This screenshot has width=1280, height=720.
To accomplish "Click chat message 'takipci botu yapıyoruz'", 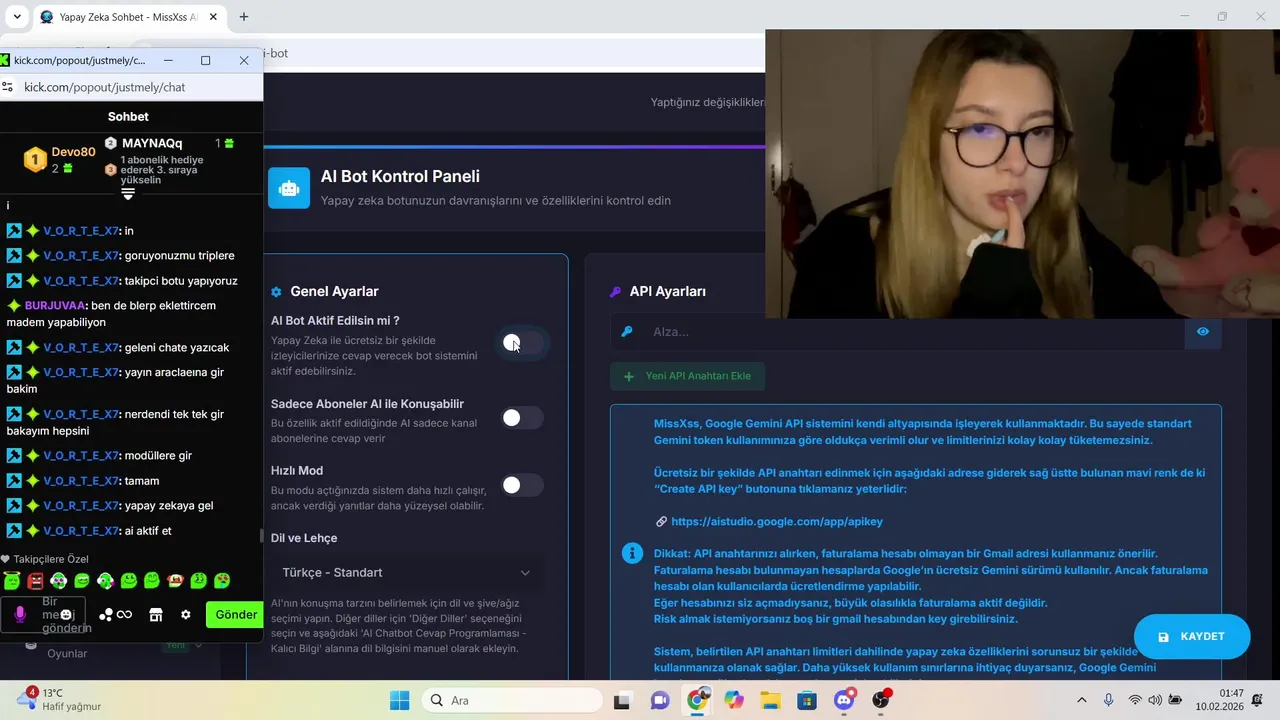I will tap(181, 281).
